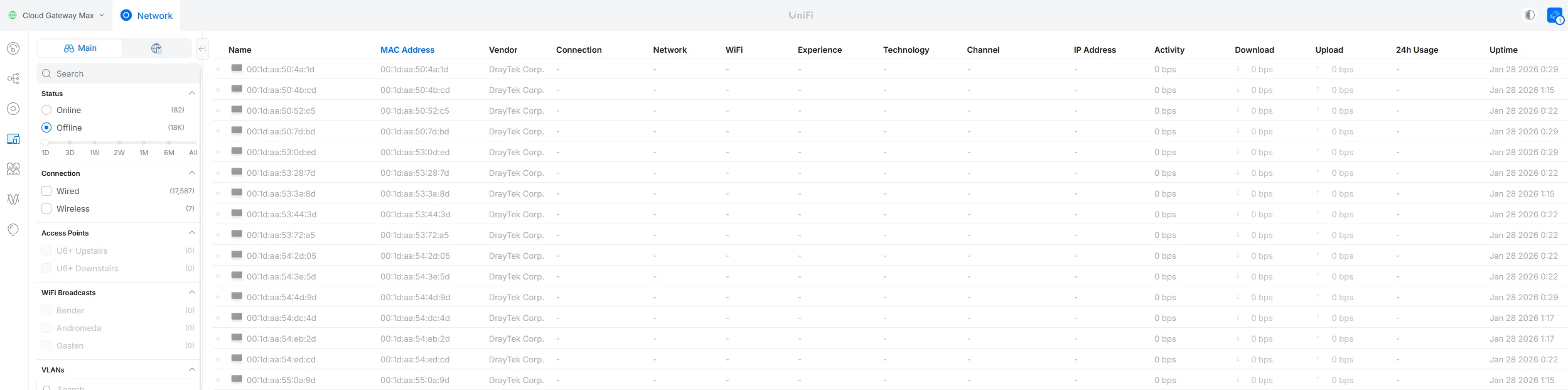
Task: Collapse the sidebar with the left chevron
Action: pyautogui.click(x=201, y=48)
